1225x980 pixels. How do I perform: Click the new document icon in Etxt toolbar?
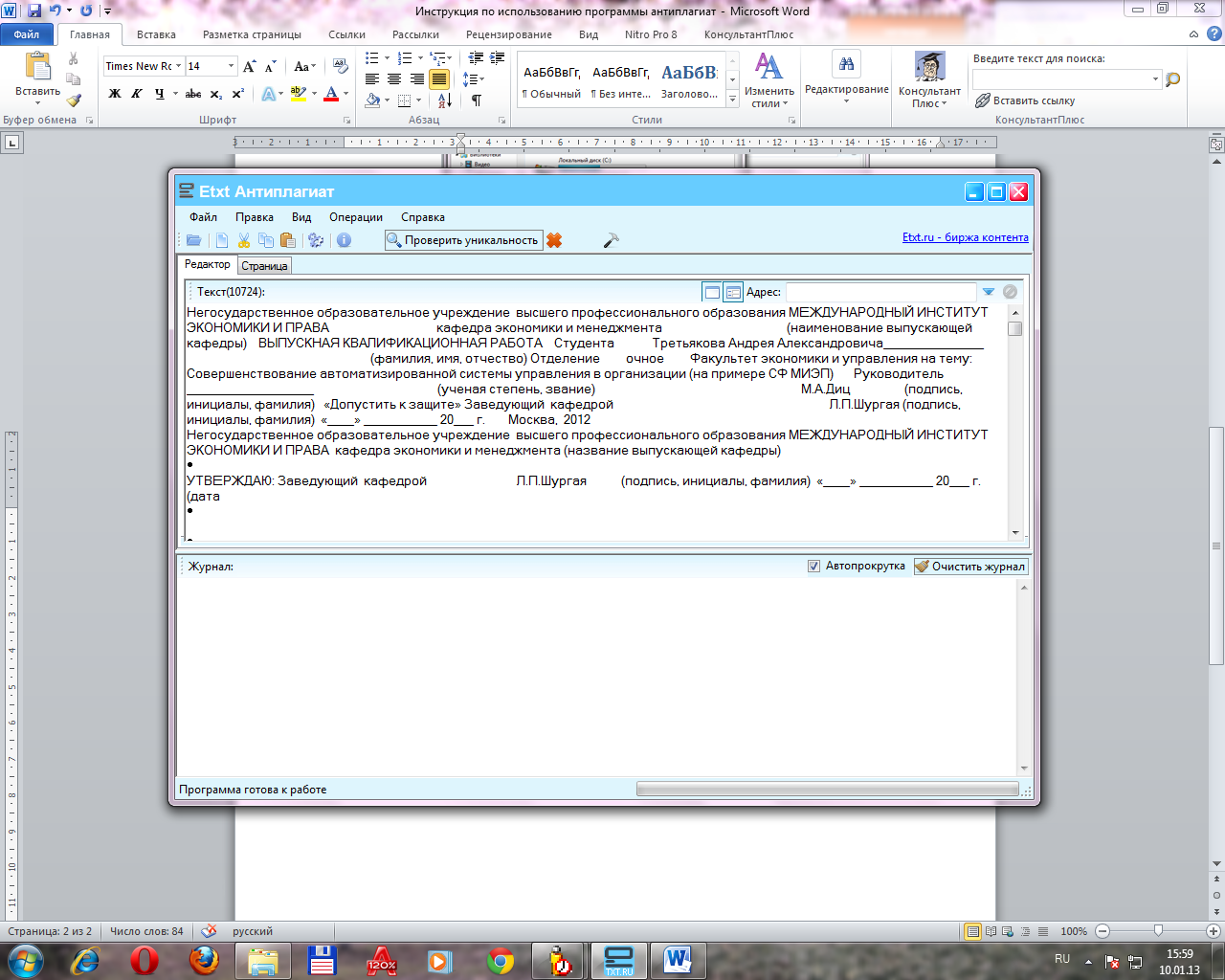pyautogui.click(x=222, y=240)
